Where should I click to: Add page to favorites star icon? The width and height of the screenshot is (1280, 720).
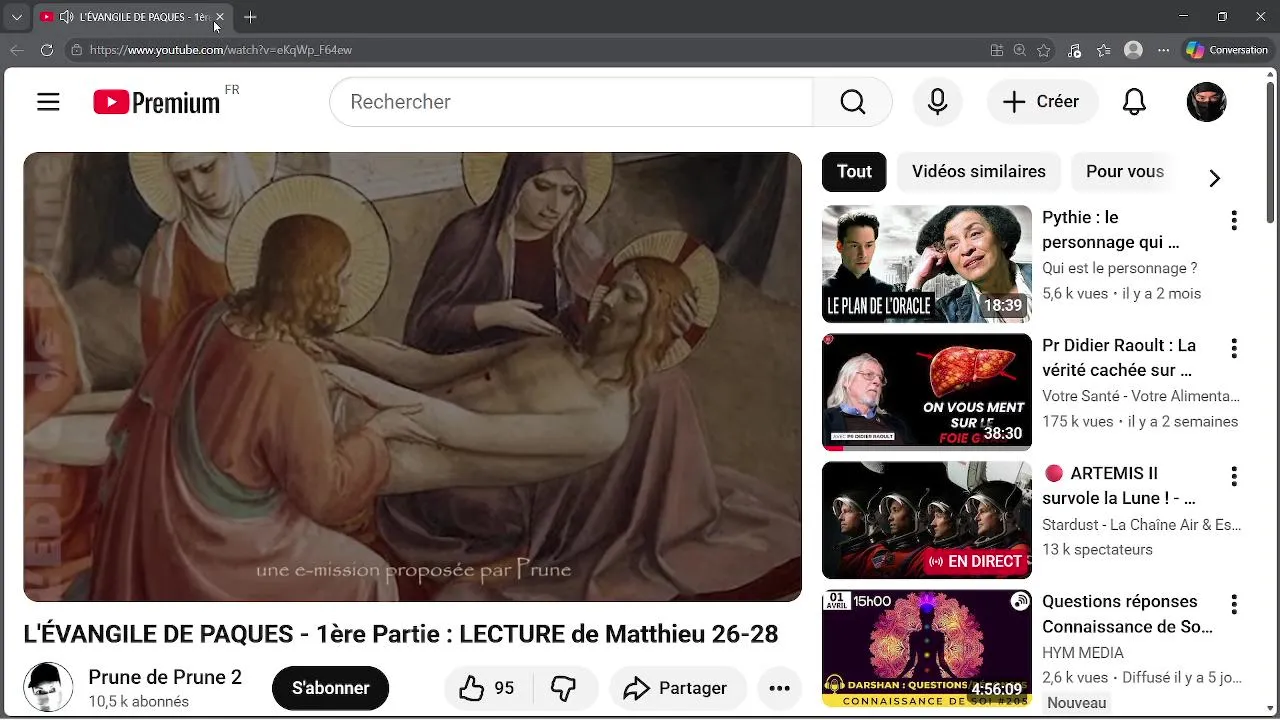1044,50
